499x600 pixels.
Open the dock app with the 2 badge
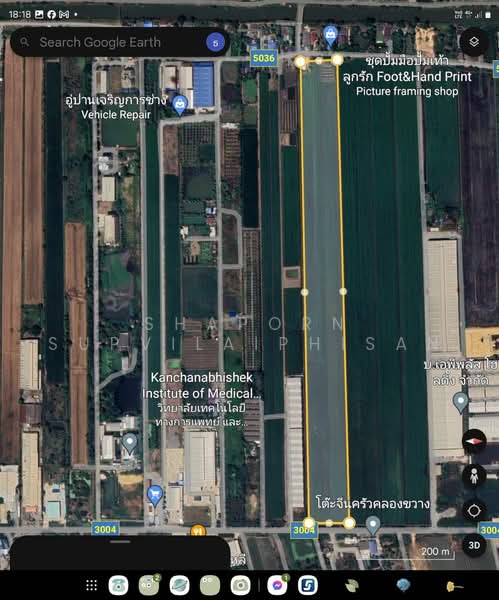pos(149,585)
